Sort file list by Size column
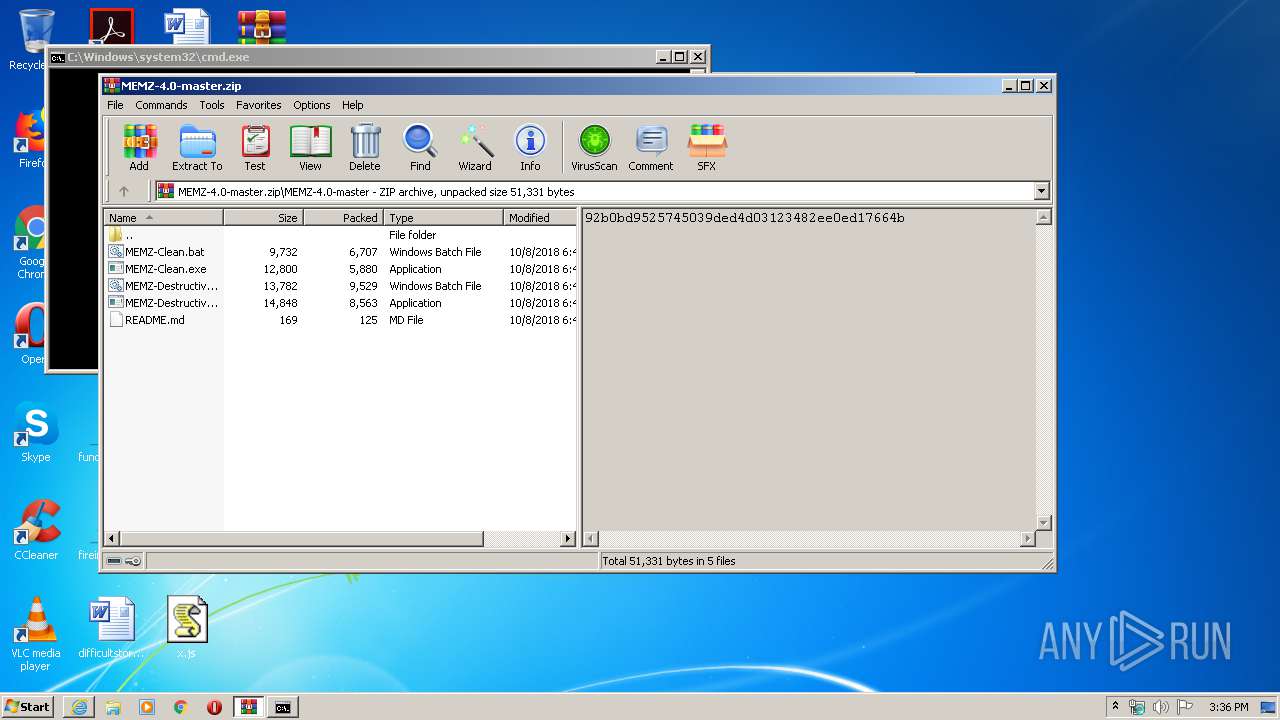1280x720 pixels. 264,218
